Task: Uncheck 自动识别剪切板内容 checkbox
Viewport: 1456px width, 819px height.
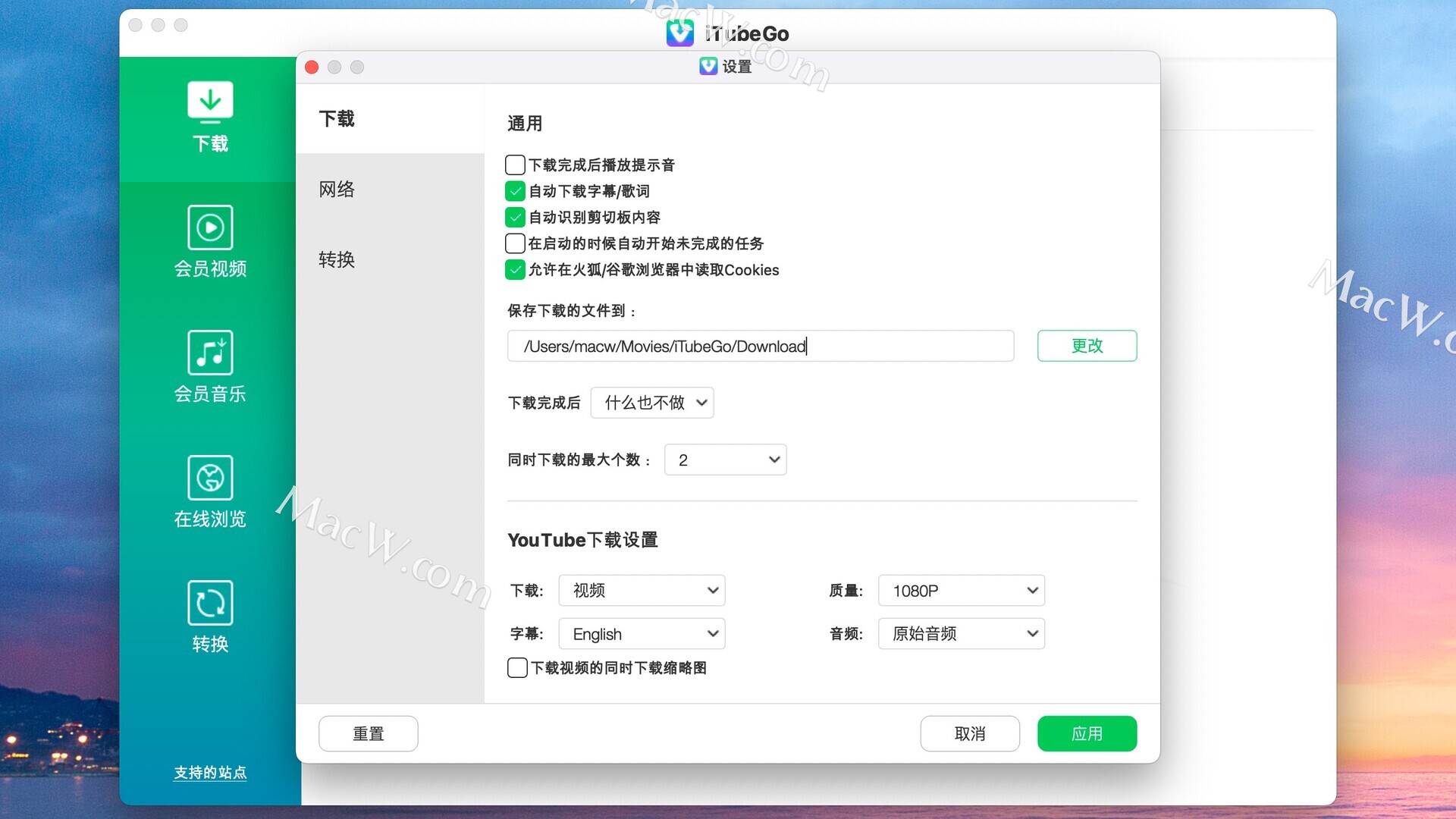Action: tap(515, 218)
